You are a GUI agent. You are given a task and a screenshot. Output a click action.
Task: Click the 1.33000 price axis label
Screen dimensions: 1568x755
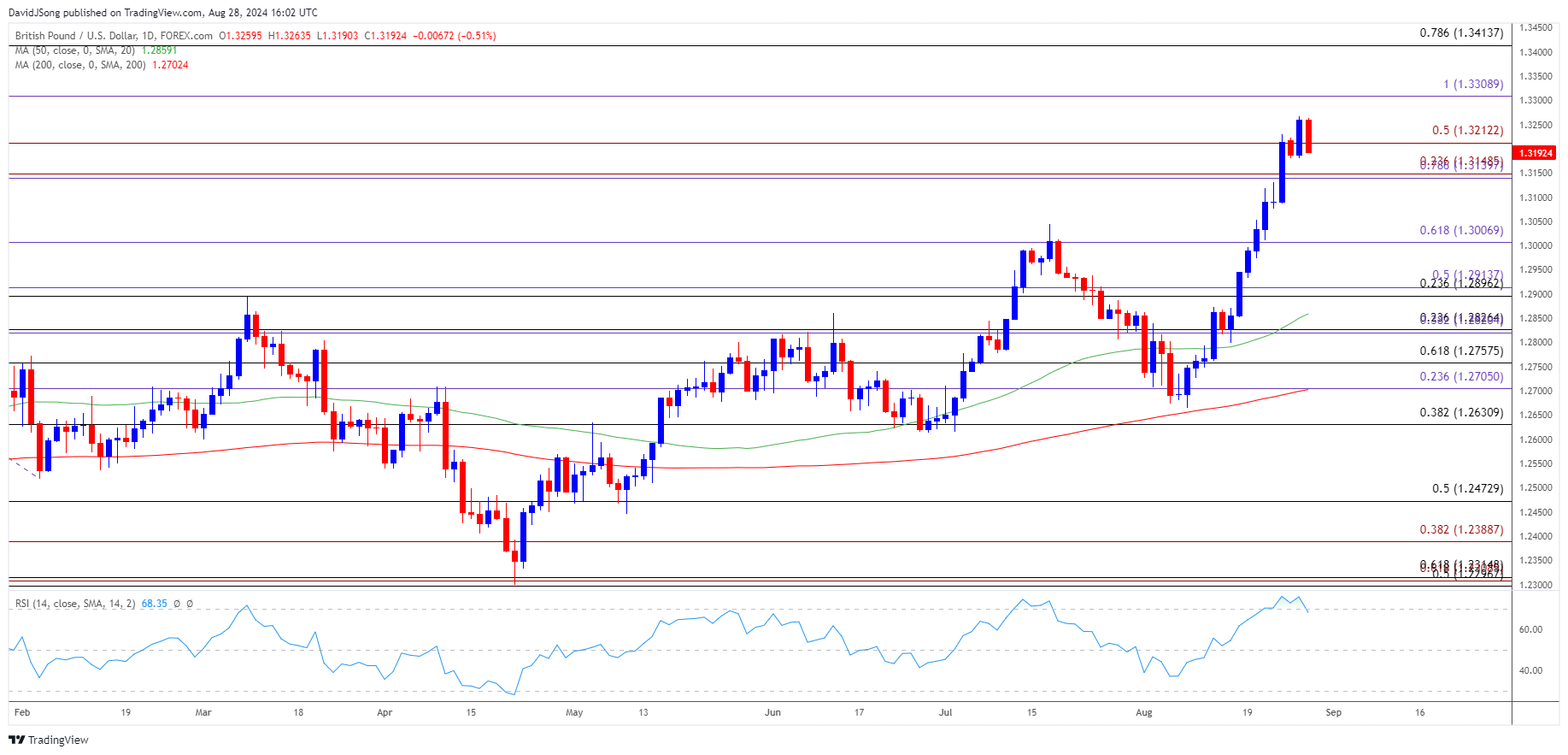[1535, 101]
